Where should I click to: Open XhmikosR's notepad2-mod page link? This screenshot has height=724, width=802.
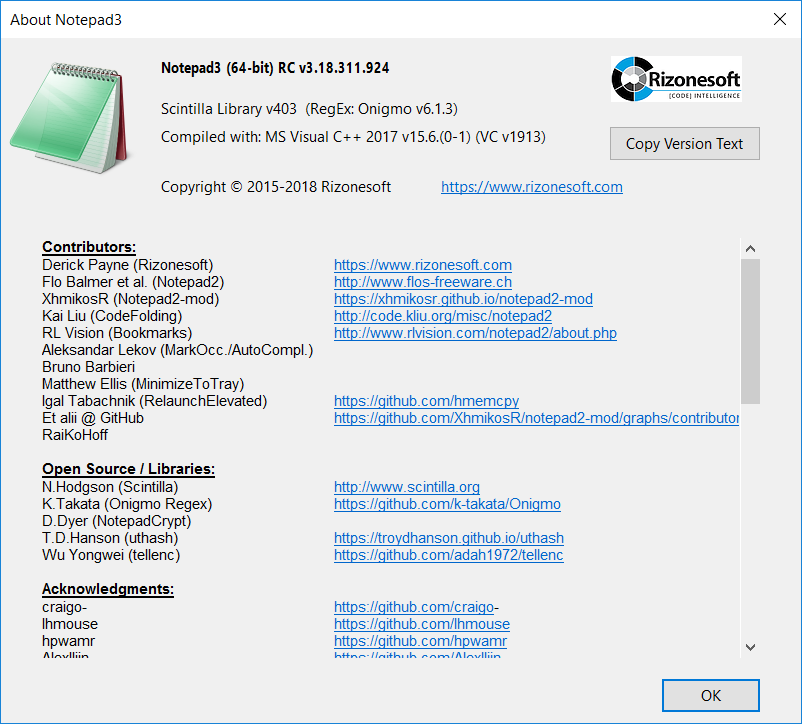click(x=463, y=299)
